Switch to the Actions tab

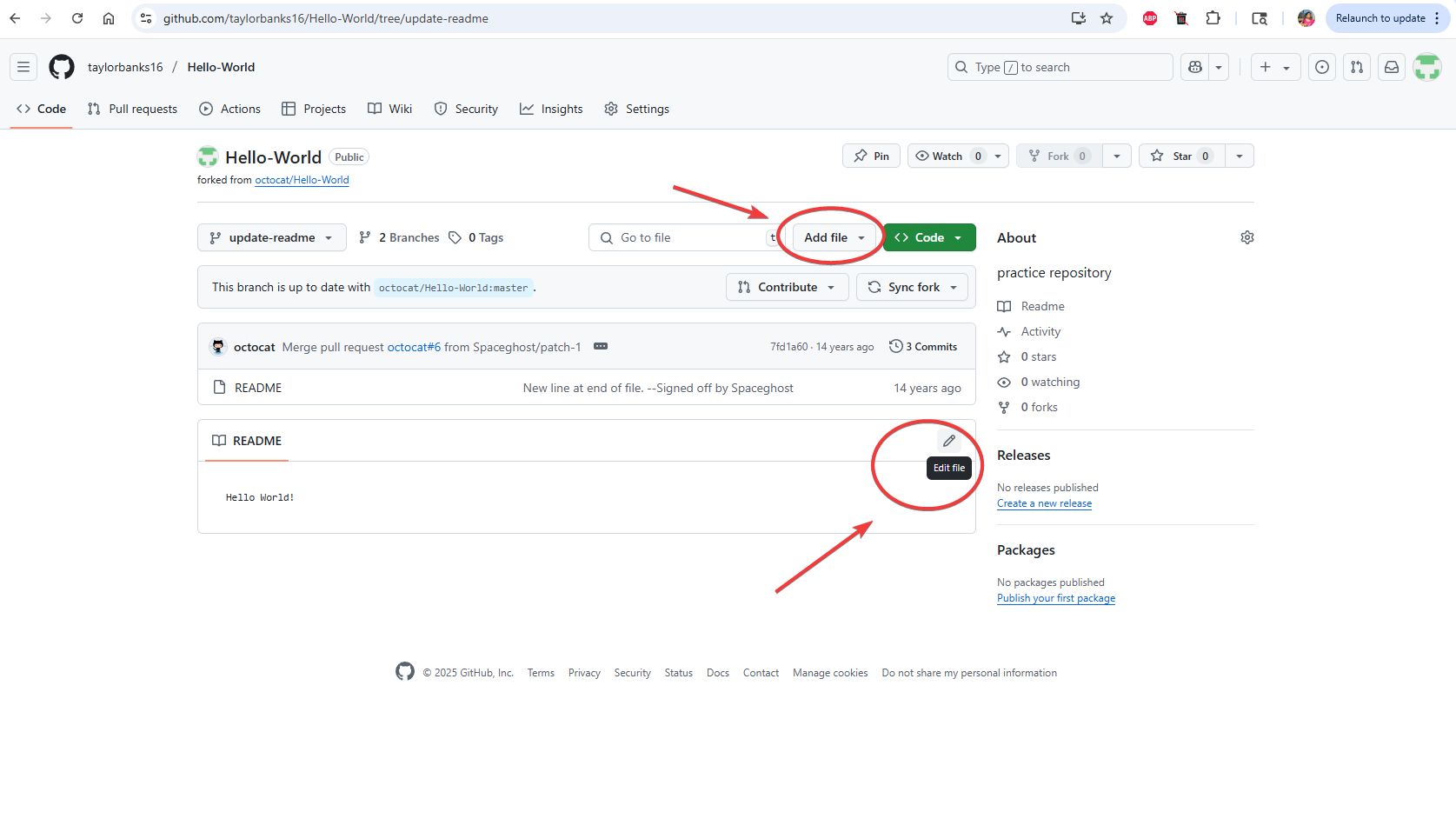click(229, 109)
